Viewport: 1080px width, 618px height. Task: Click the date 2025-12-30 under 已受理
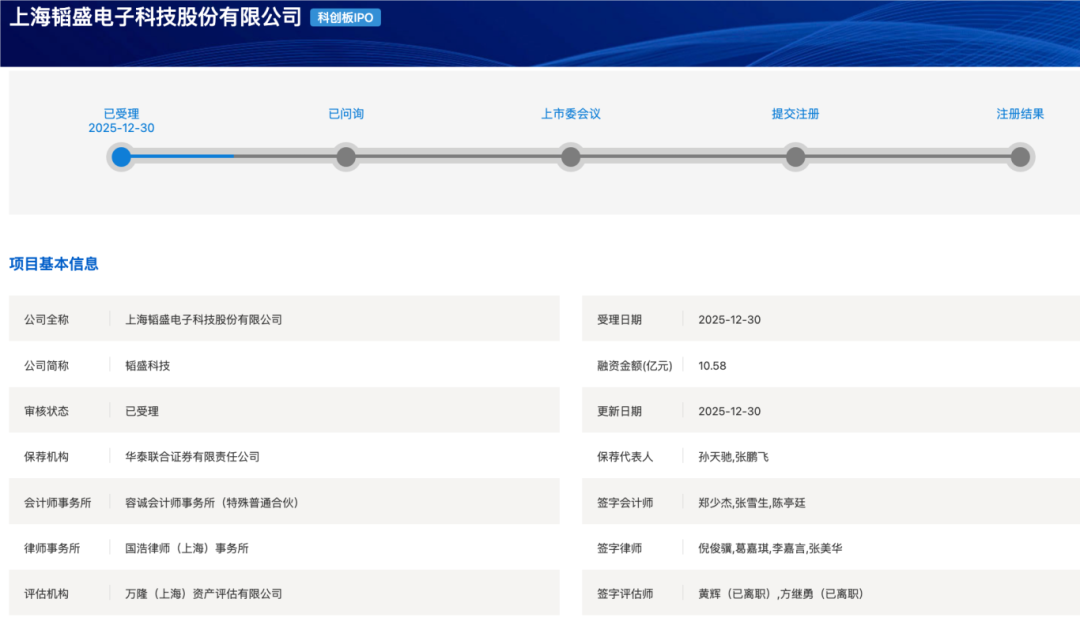tap(121, 128)
